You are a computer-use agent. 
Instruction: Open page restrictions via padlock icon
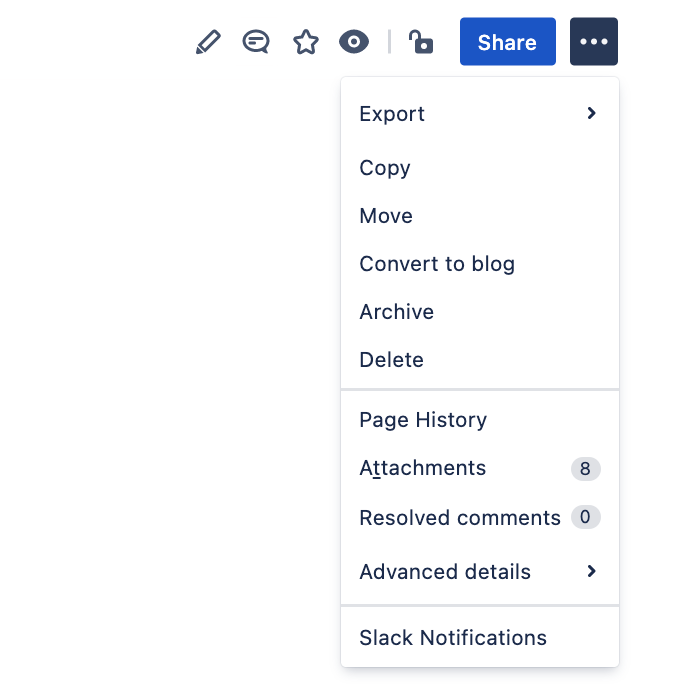pyautogui.click(x=421, y=42)
